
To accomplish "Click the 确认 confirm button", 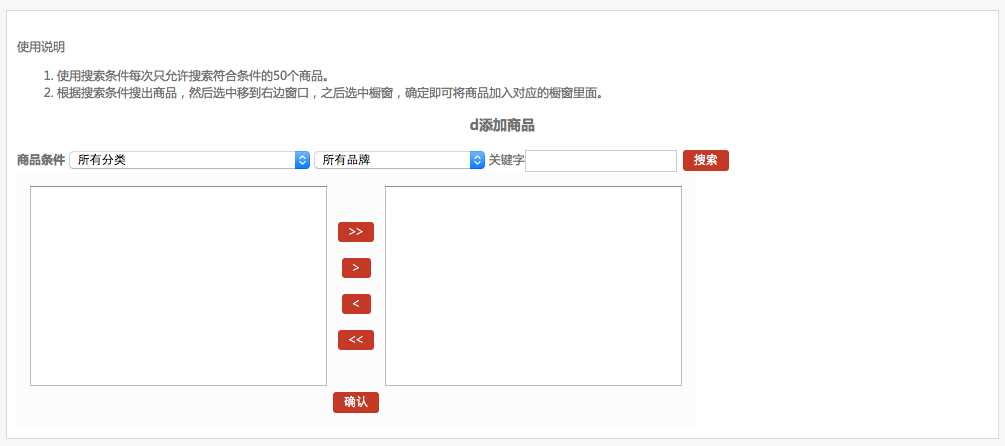I will 356,402.
